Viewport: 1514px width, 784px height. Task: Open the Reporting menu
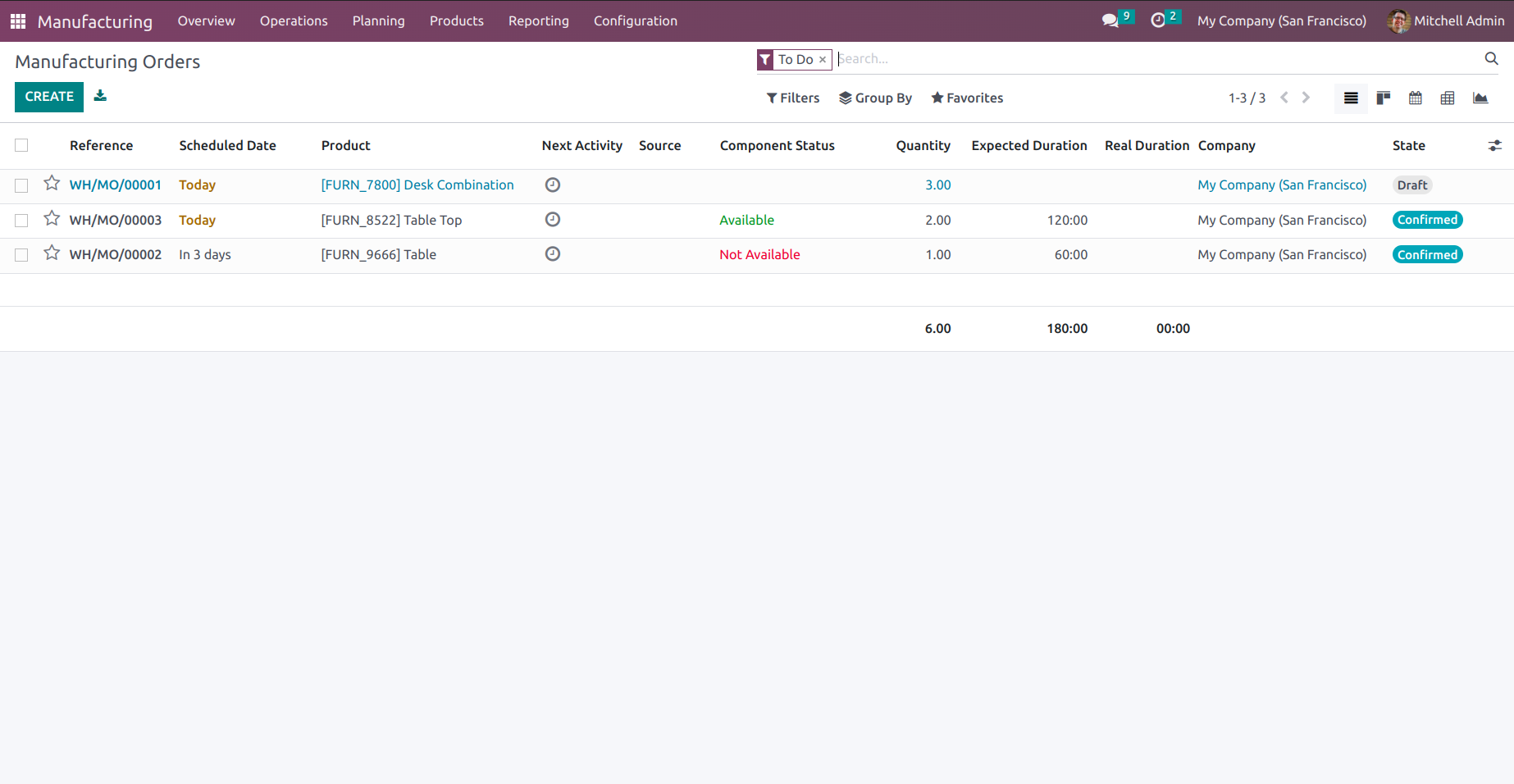[539, 21]
